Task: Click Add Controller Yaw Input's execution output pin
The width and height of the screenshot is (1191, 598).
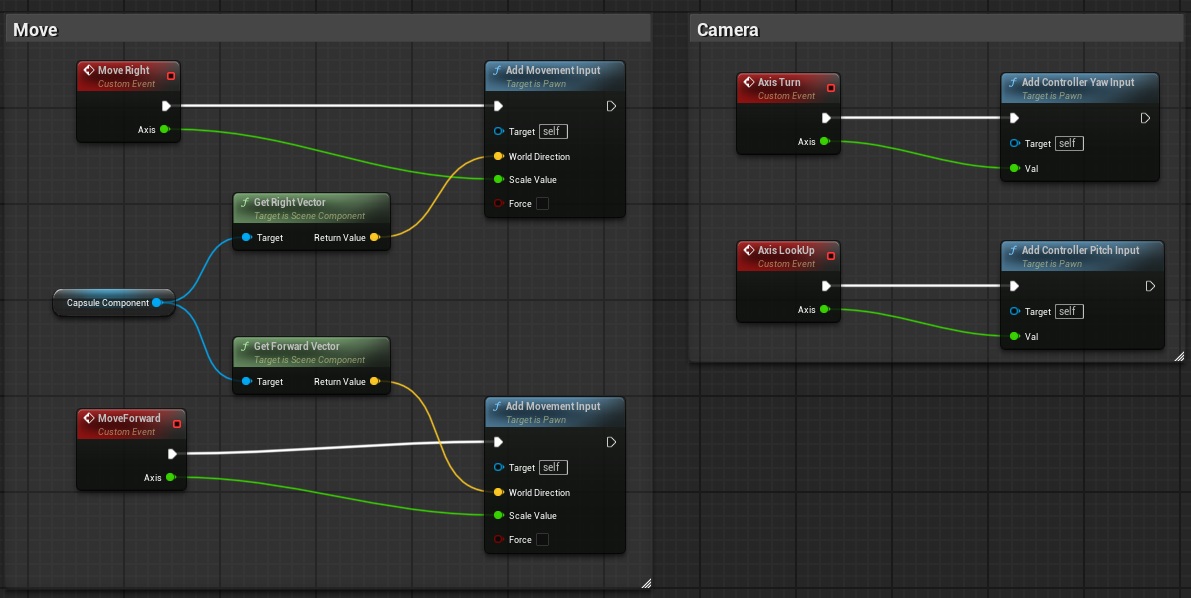Action: (1145, 118)
